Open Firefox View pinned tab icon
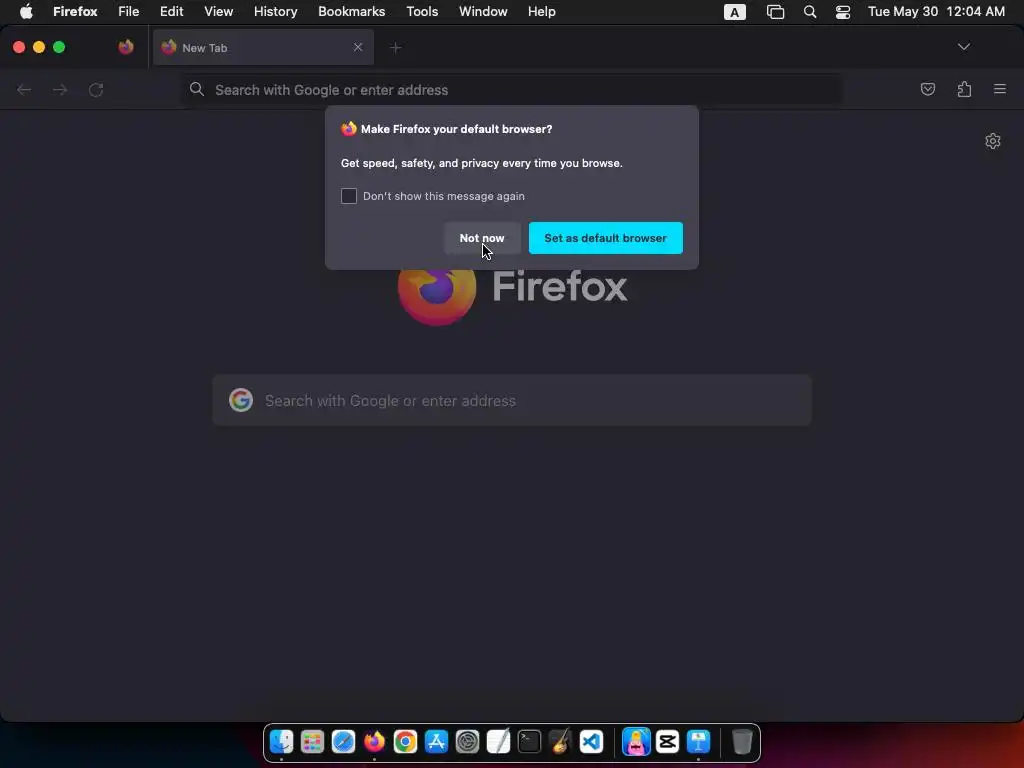Image resolution: width=1024 pixels, height=768 pixels. [x=126, y=47]
